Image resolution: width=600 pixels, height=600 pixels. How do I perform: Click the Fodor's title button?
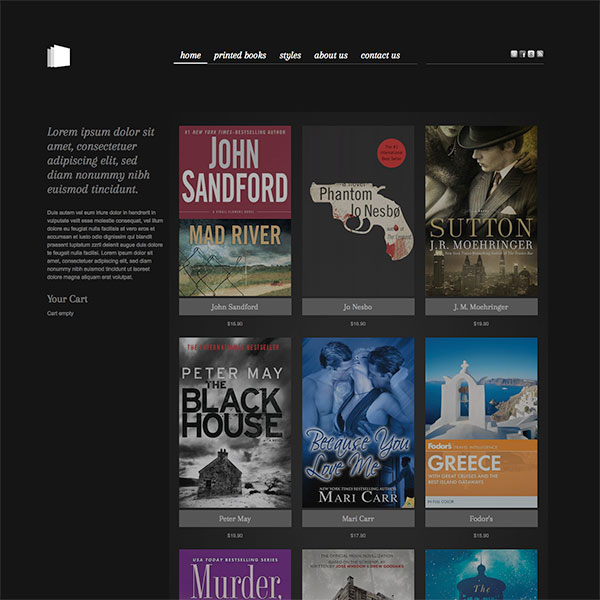[481, 519]
